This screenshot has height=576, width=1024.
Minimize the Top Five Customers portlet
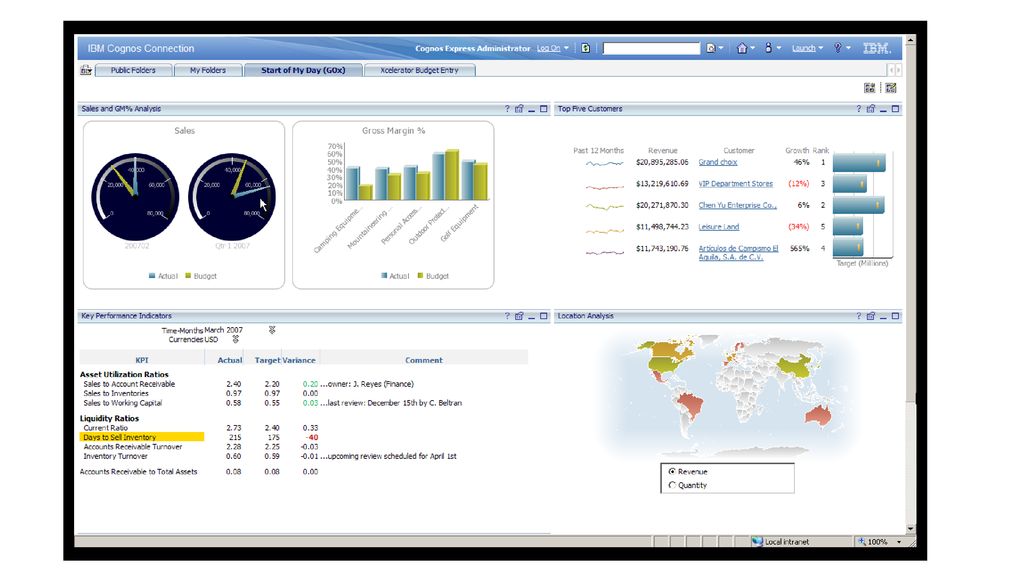883,110
